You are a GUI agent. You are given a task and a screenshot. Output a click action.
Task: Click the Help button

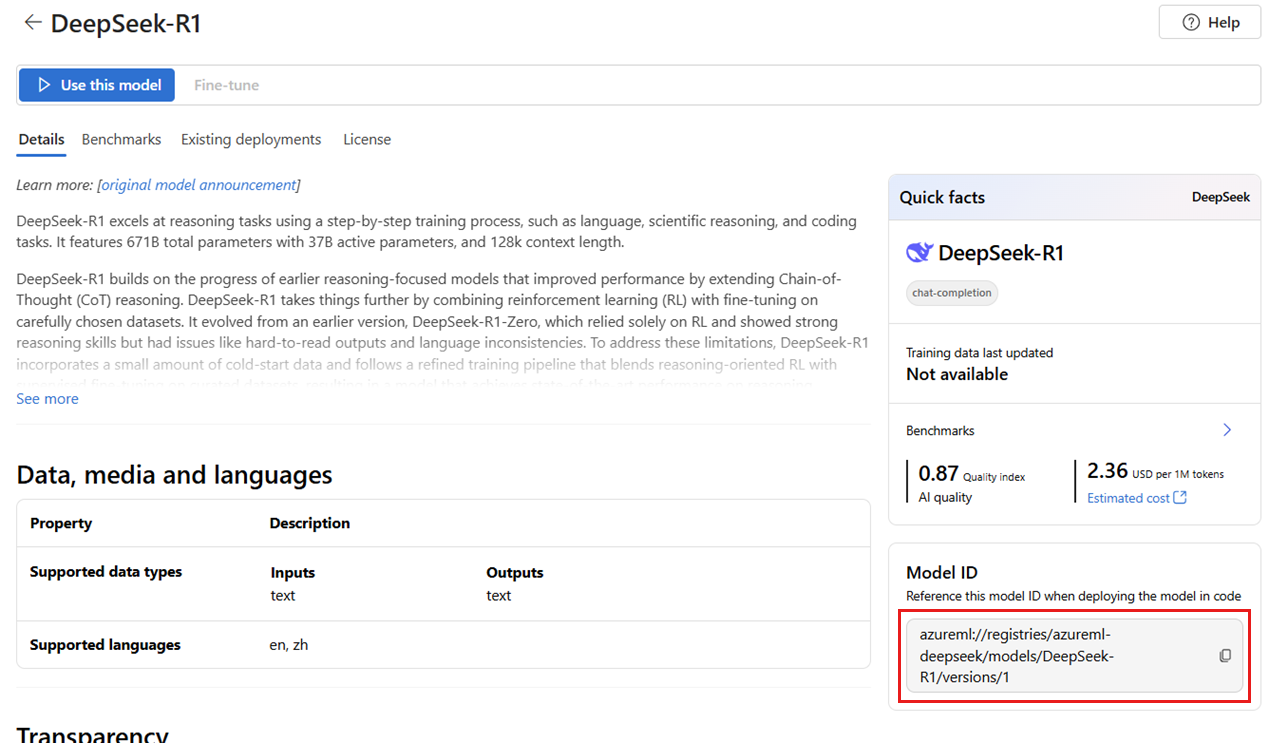tap(1210, 22)
